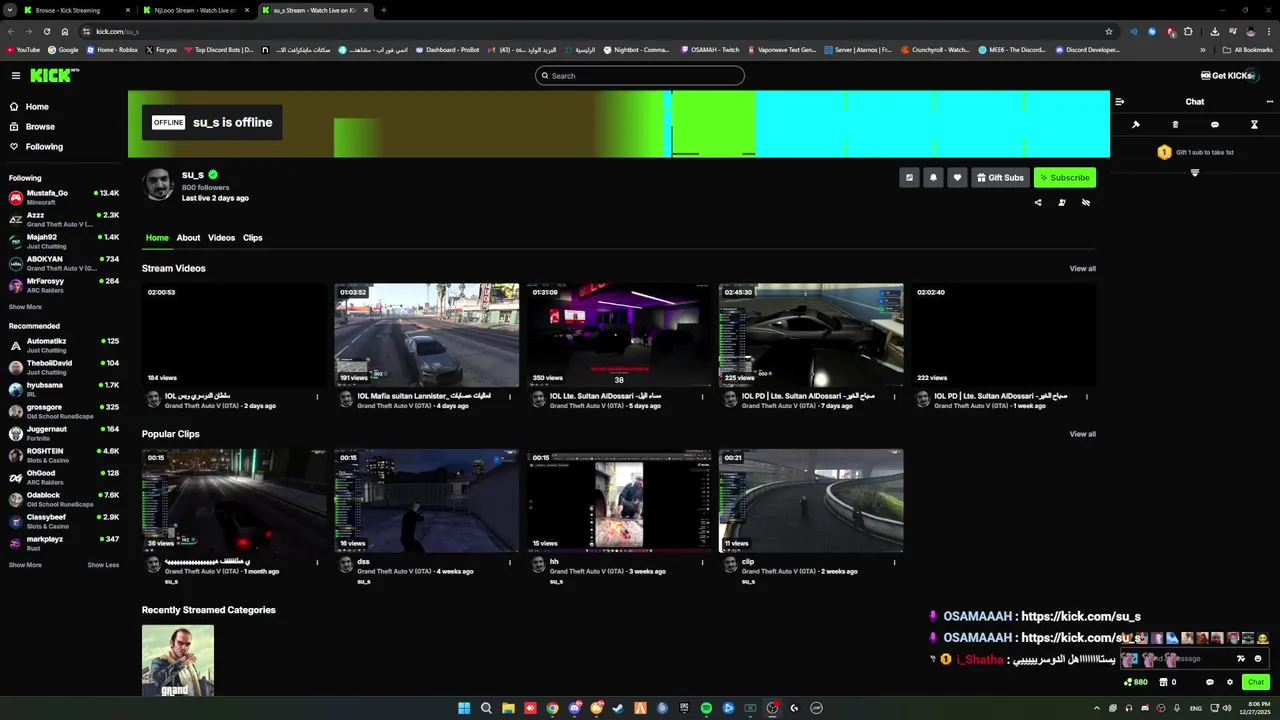Open the 'hh' clip thumbnail
The image size is (1280, 720).
[619, 500]
